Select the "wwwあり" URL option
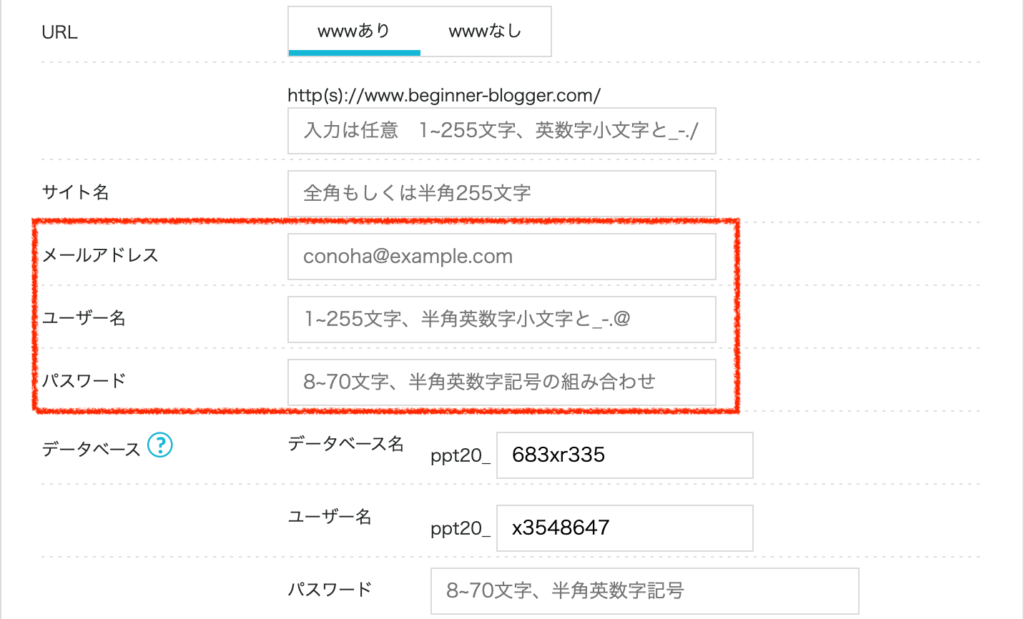 pos(354,32)
